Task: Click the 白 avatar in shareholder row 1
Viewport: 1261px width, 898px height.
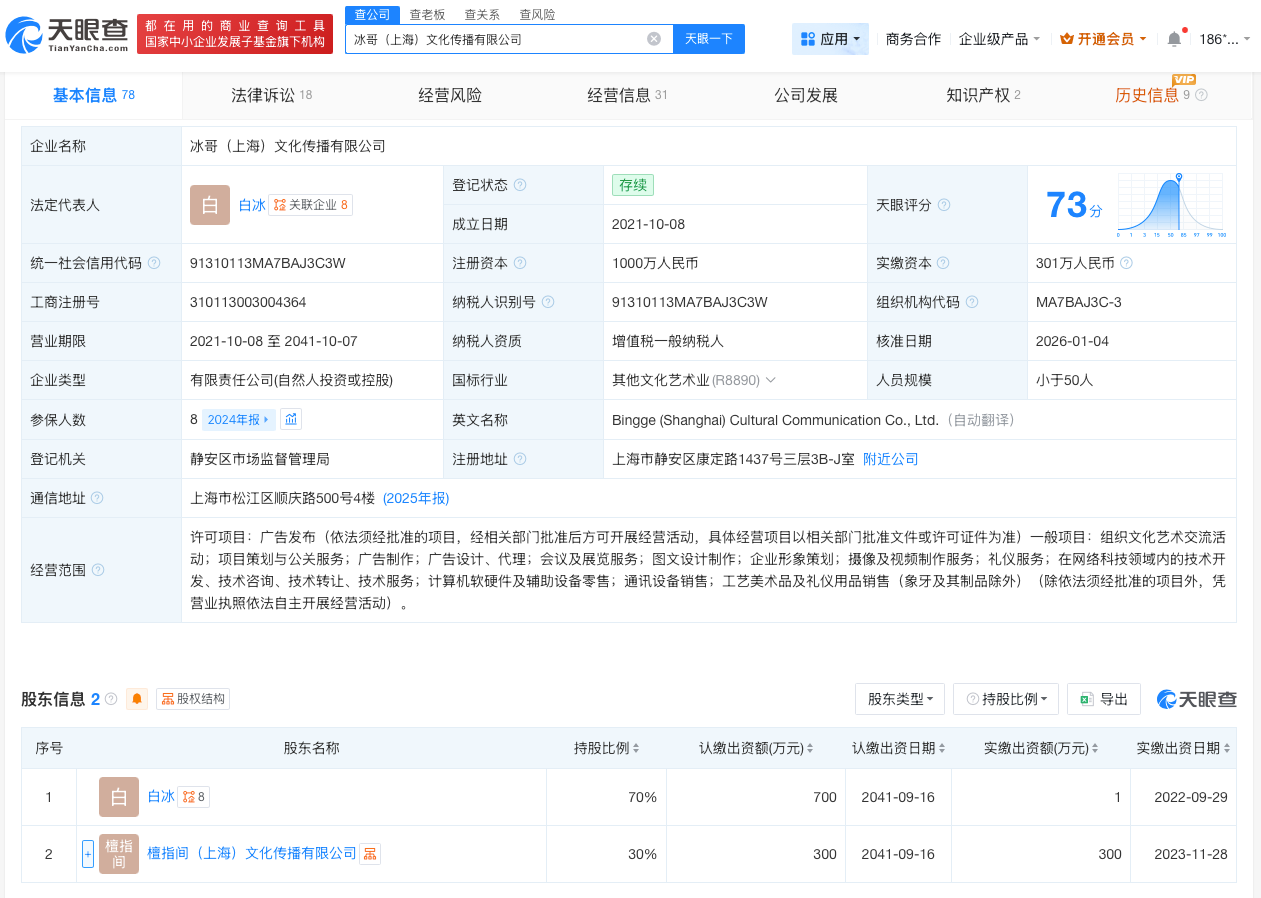Action: [119, 797]
